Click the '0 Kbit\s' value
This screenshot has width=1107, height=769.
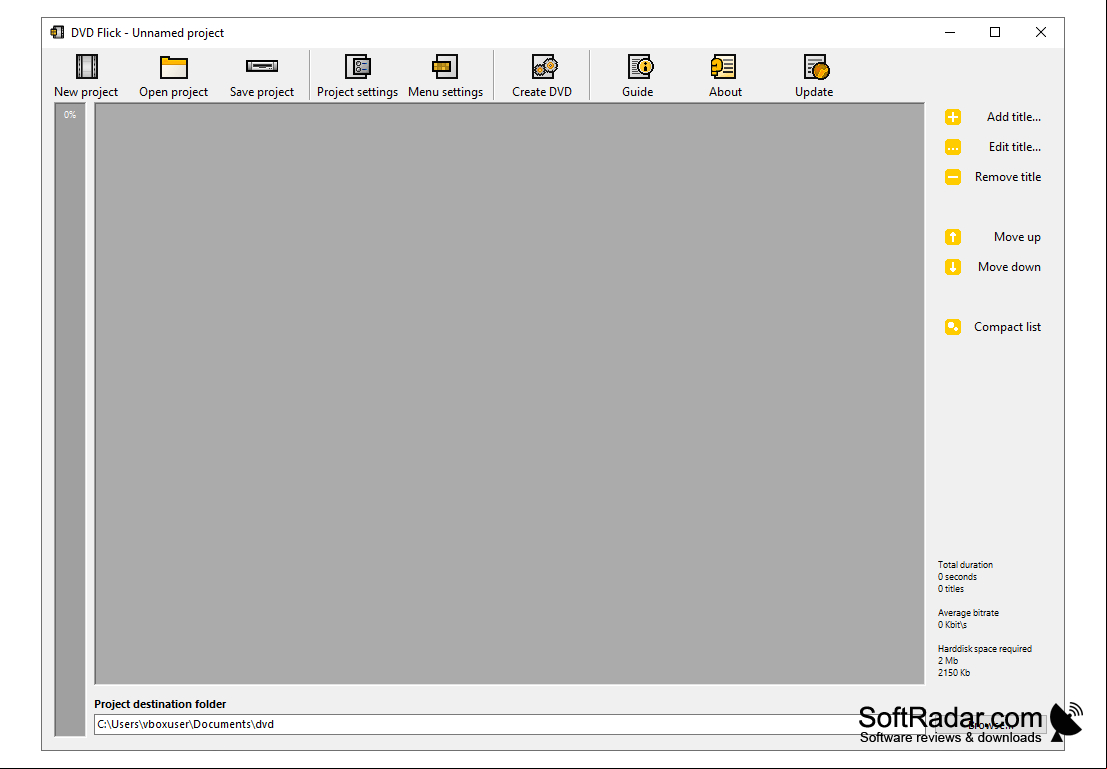pyautogui.click(x=952, y=625)
